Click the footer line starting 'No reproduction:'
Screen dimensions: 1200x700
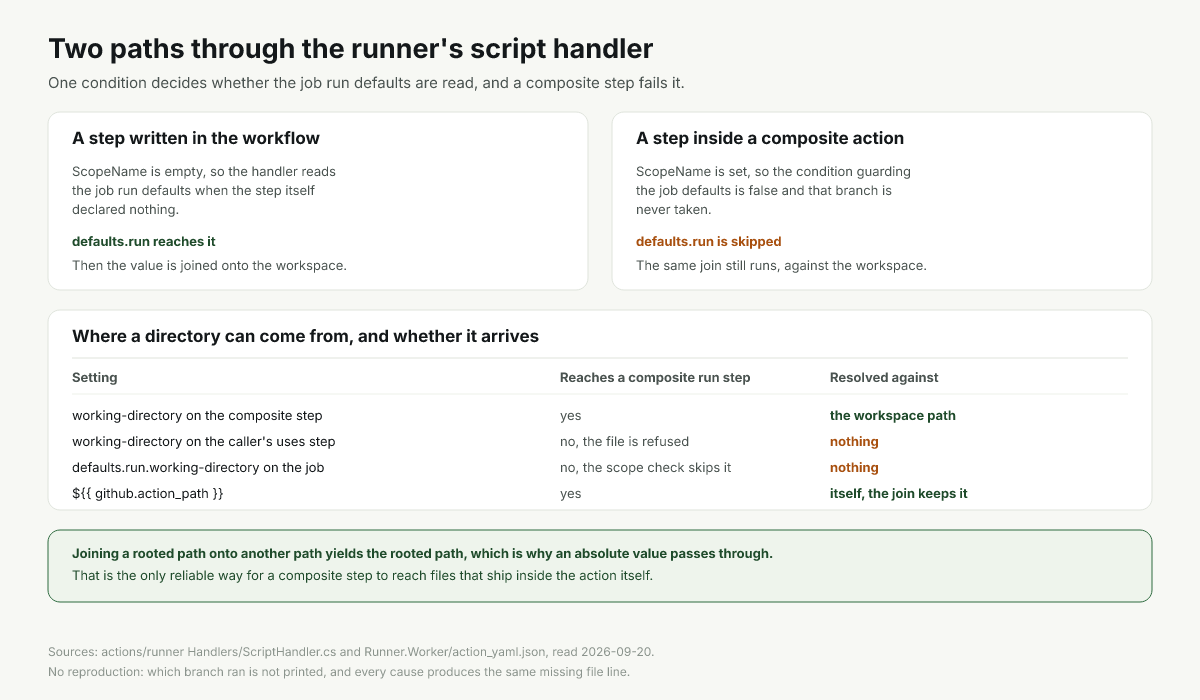point(339,672)
